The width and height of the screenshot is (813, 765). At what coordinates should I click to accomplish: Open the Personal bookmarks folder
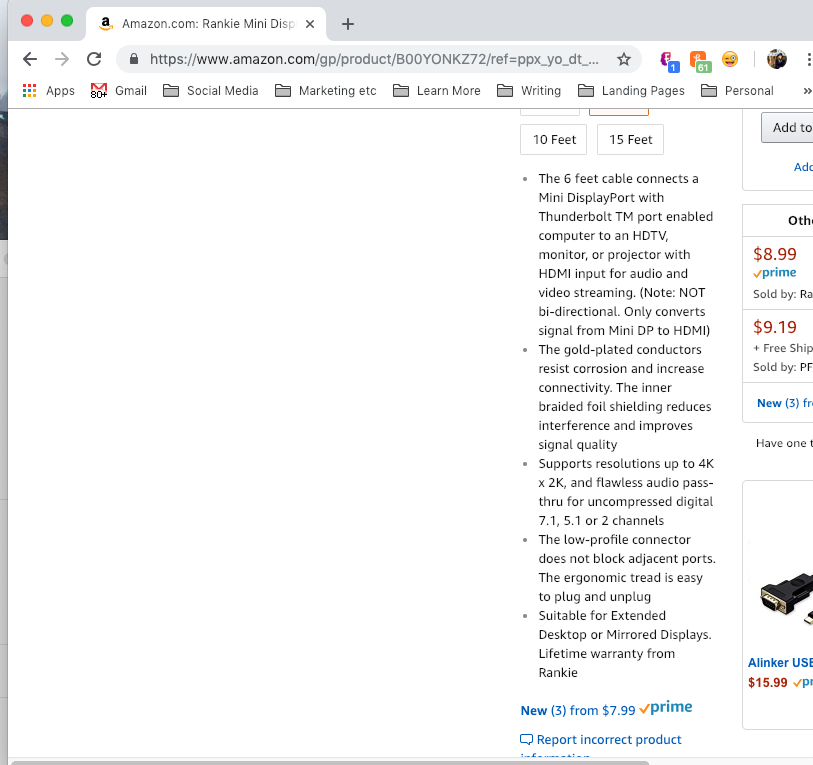(x=737, y=91)
